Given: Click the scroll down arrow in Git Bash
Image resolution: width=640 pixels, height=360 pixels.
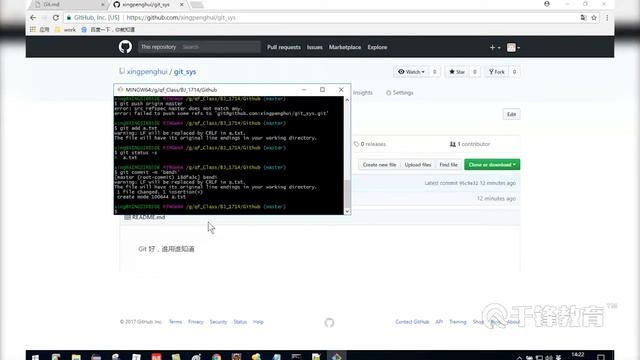Looking at the screenshot, I should click(x=347, y=211).
